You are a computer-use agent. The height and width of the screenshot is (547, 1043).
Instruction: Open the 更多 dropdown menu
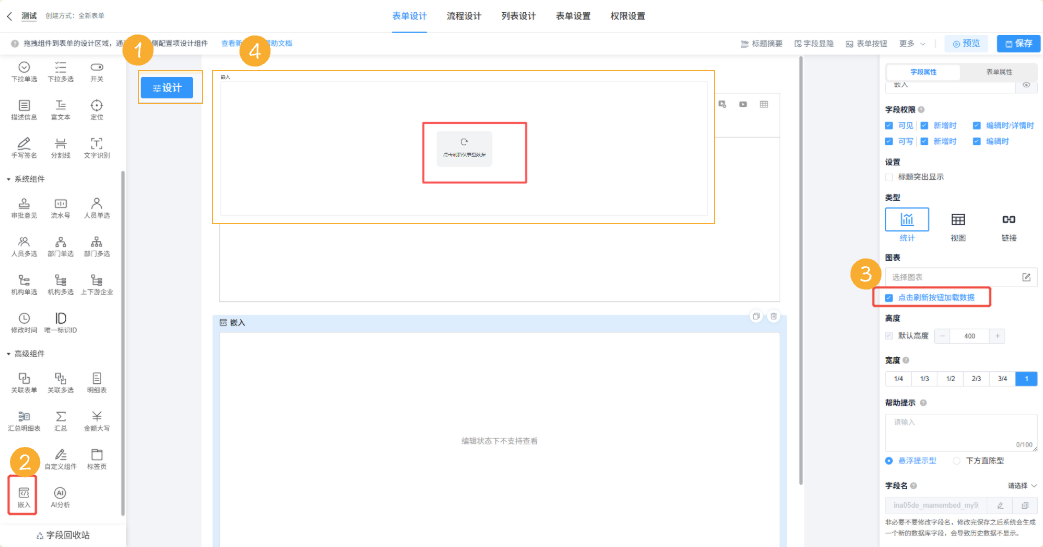pos(911,44)
